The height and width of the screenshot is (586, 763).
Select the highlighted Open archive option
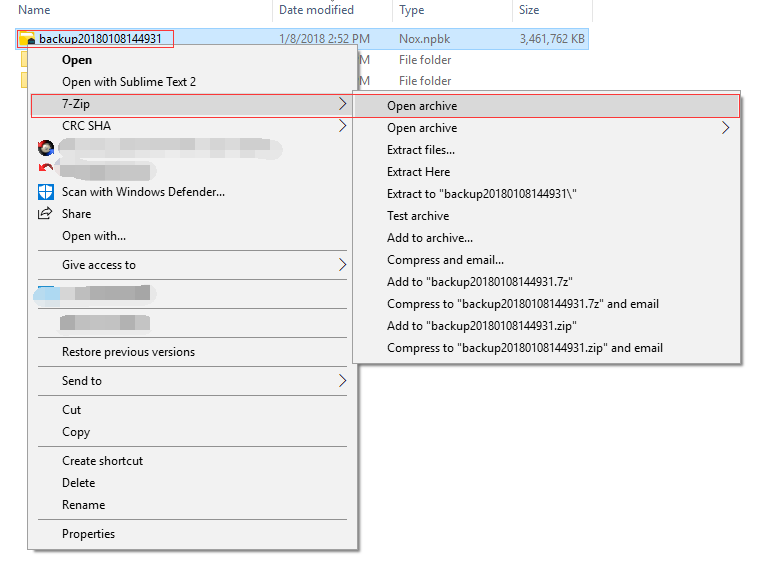point(422,106)
